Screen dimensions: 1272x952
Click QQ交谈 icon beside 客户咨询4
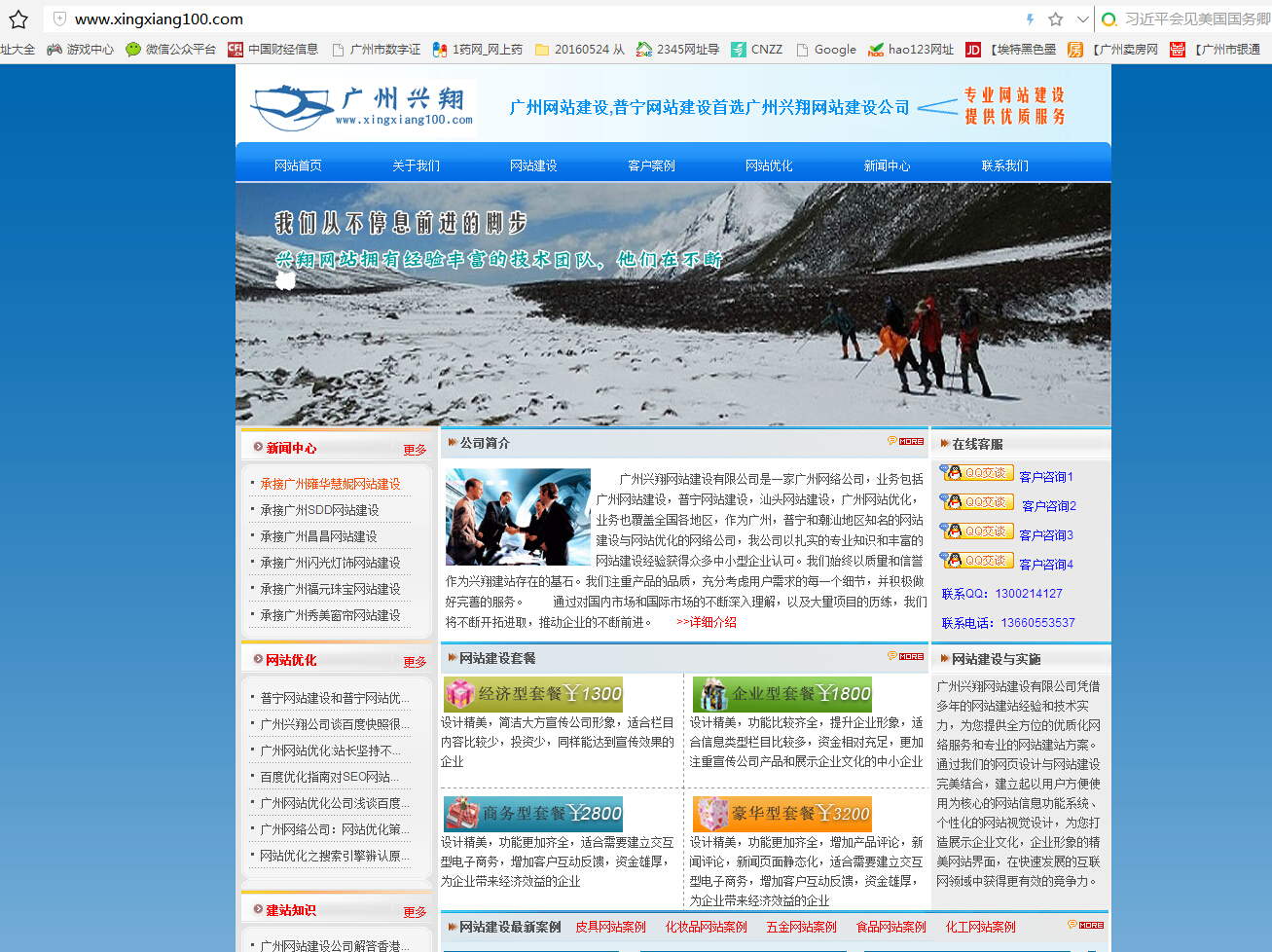point(977,561)
